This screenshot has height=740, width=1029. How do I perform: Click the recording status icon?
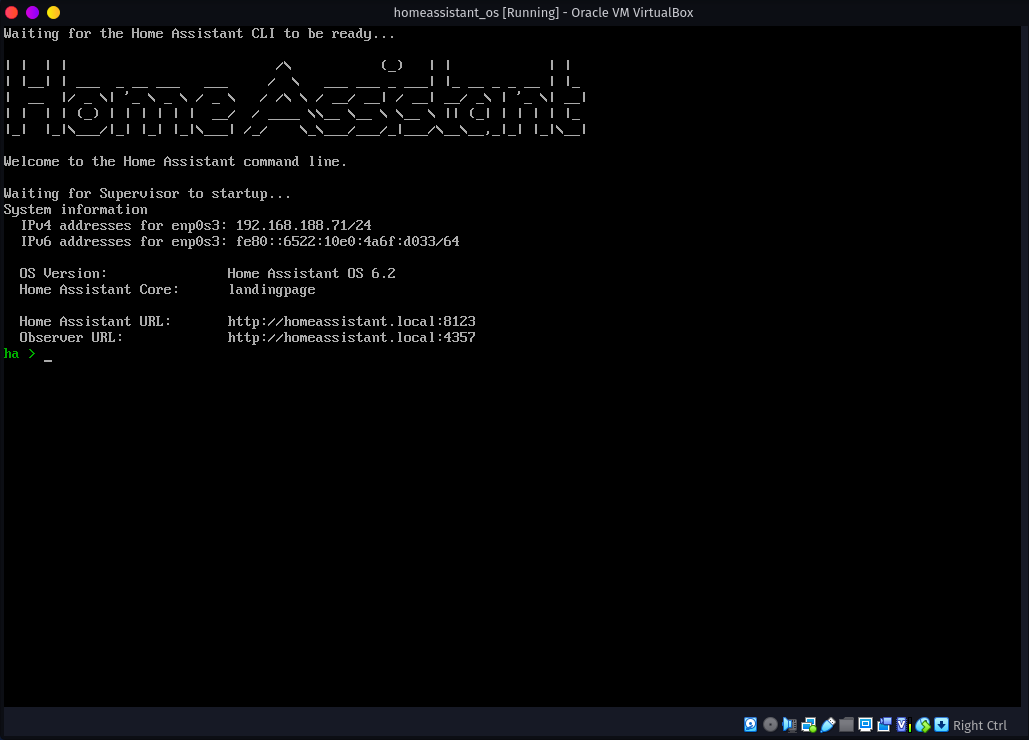(885, 725)
